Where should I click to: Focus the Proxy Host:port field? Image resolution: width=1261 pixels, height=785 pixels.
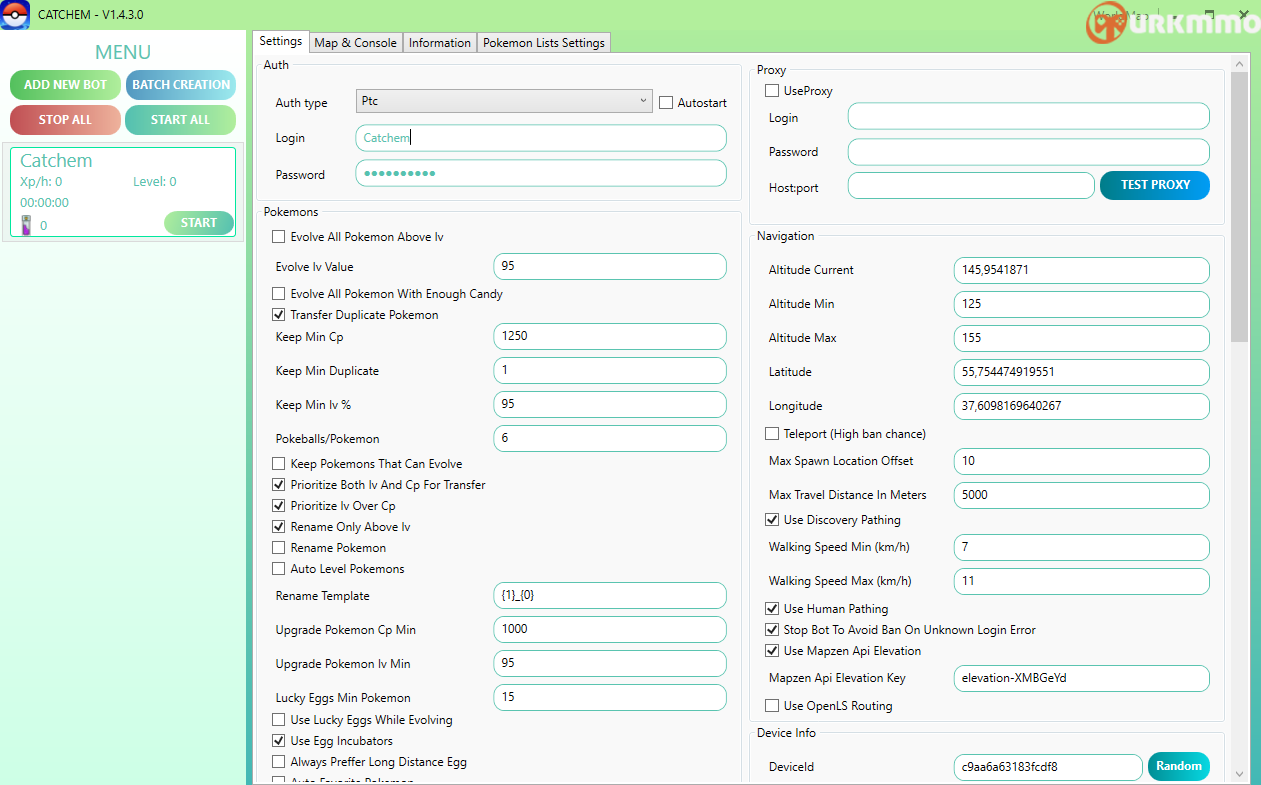(971, 185)
